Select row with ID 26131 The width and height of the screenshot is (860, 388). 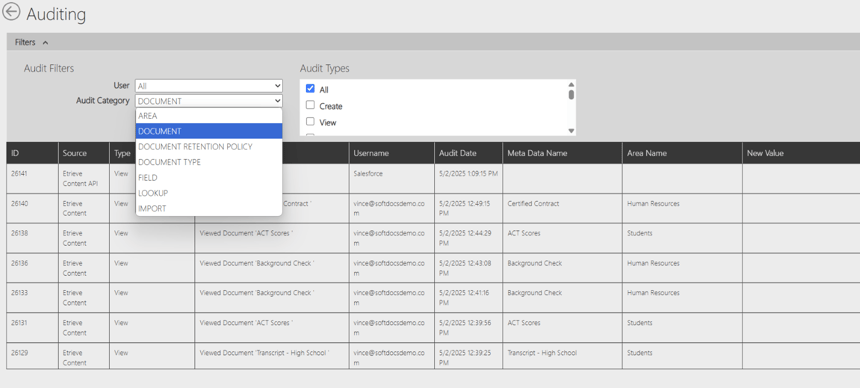tap(433, 328)
